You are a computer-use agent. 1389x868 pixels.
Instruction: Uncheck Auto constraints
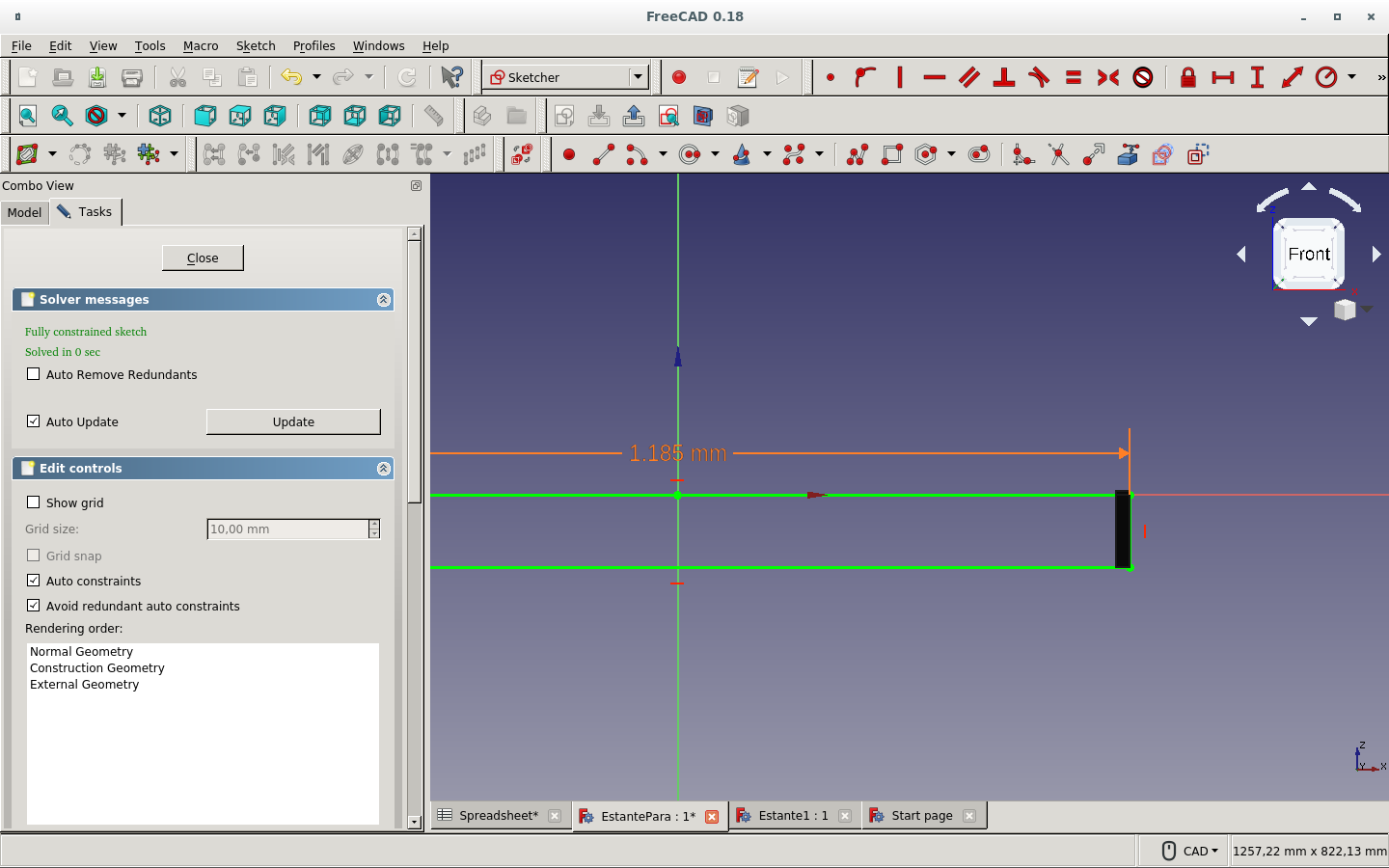[x=34, y=581]
